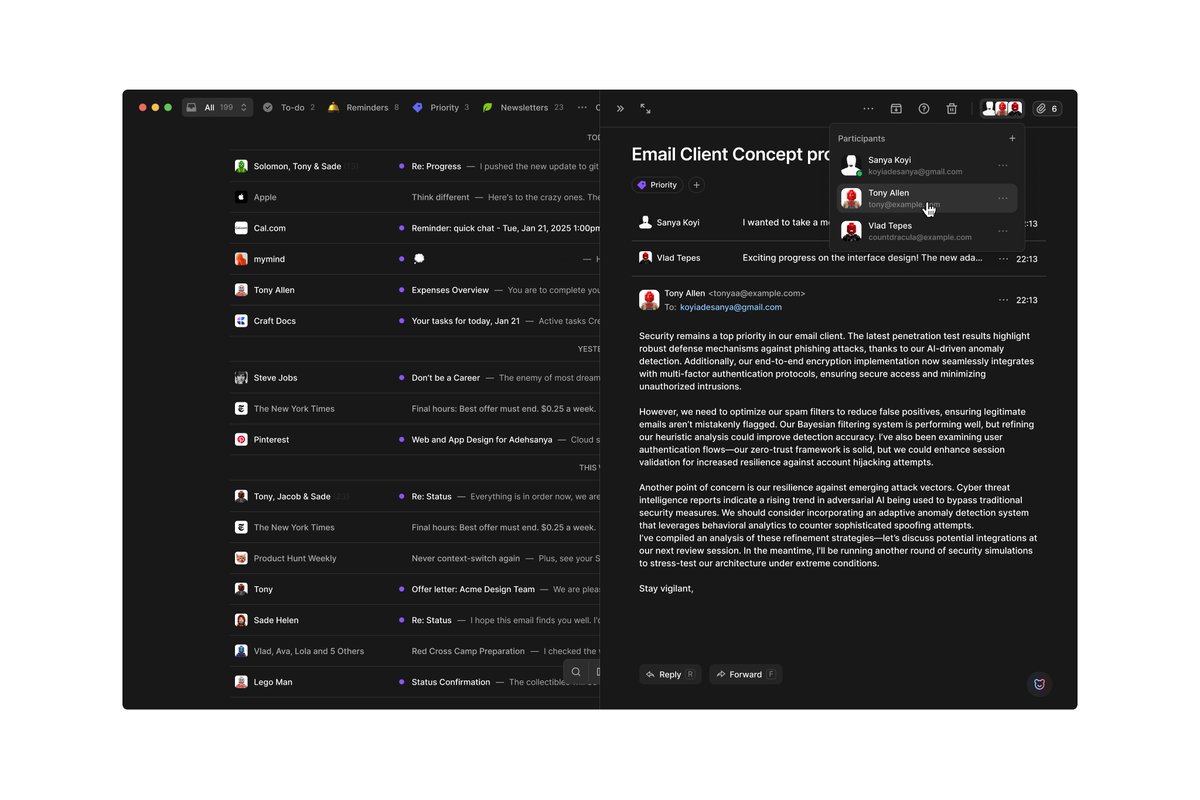
Task: Click the archive icon in the toolbar
Action: coord(896,108)
